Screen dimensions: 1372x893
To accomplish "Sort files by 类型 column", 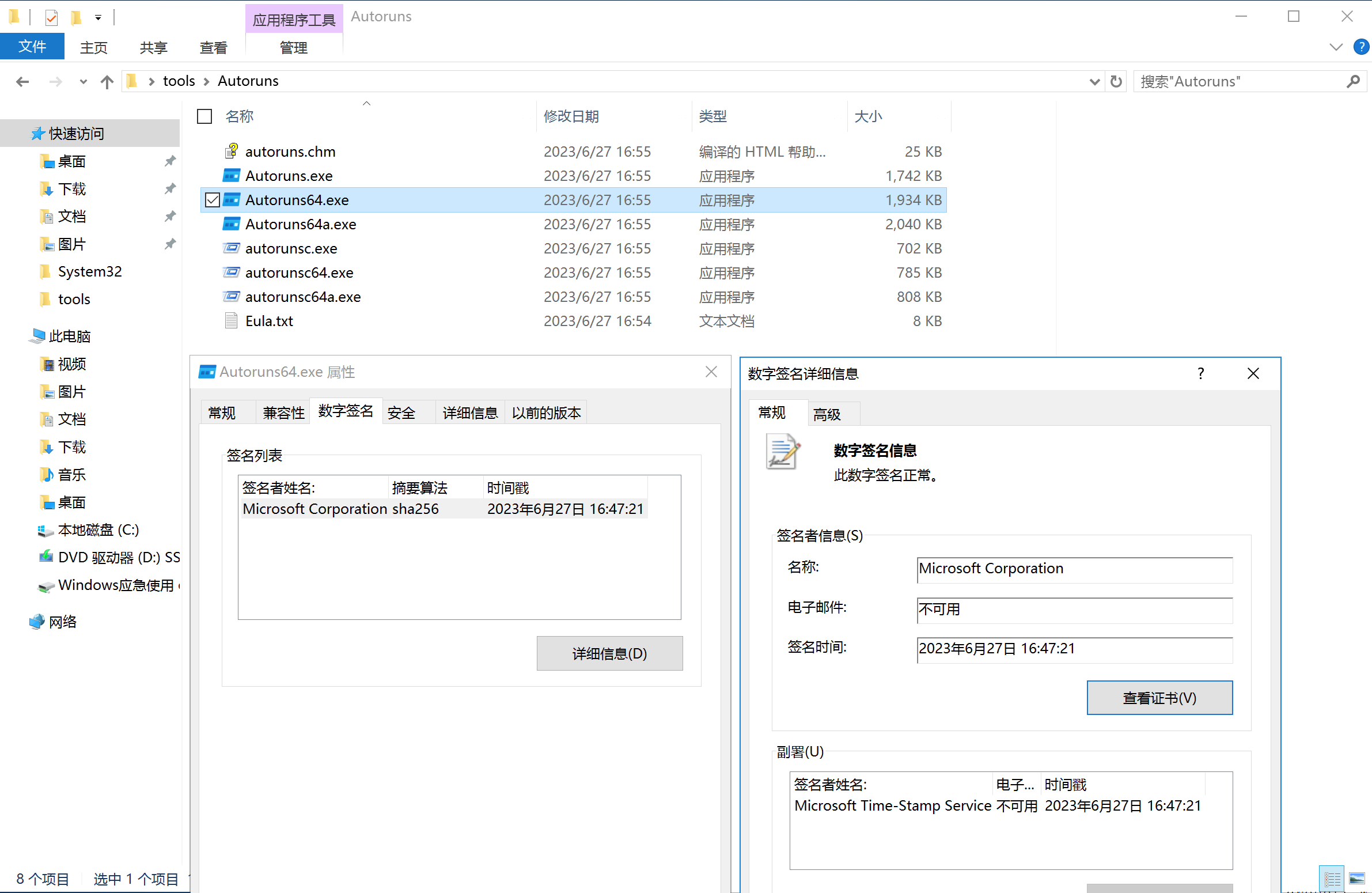I will (x=769, y=116).
